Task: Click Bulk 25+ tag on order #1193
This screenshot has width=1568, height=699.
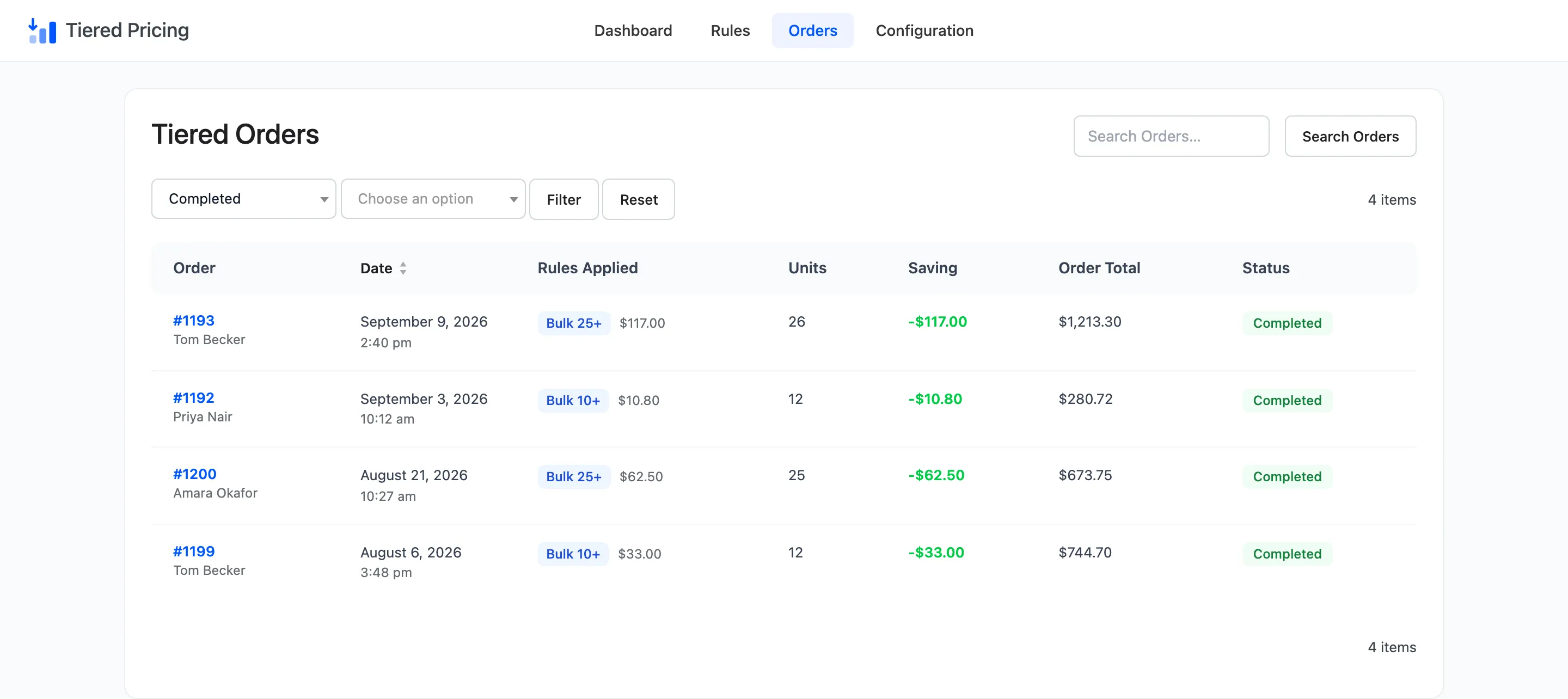Action: pyautogui.click(x=573, y=323)
